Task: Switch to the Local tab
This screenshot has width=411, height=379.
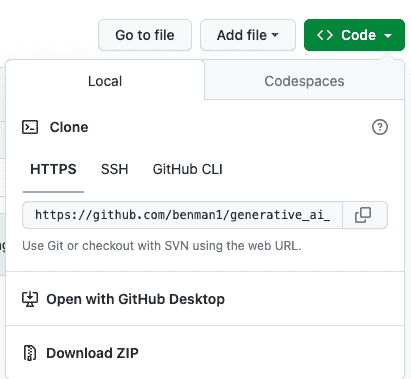Action: (x=105, y=81)
